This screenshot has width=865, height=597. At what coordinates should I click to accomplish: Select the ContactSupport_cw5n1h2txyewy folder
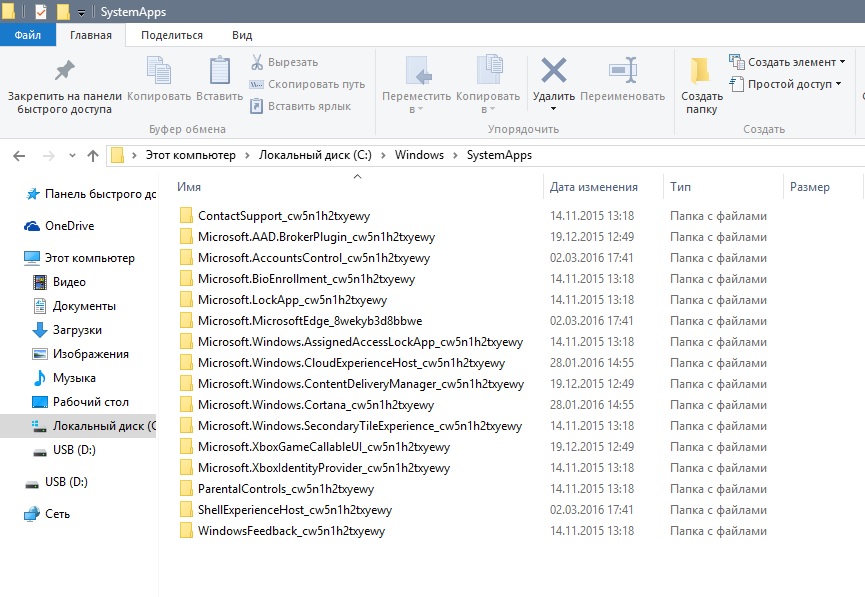tap(284, 216)
